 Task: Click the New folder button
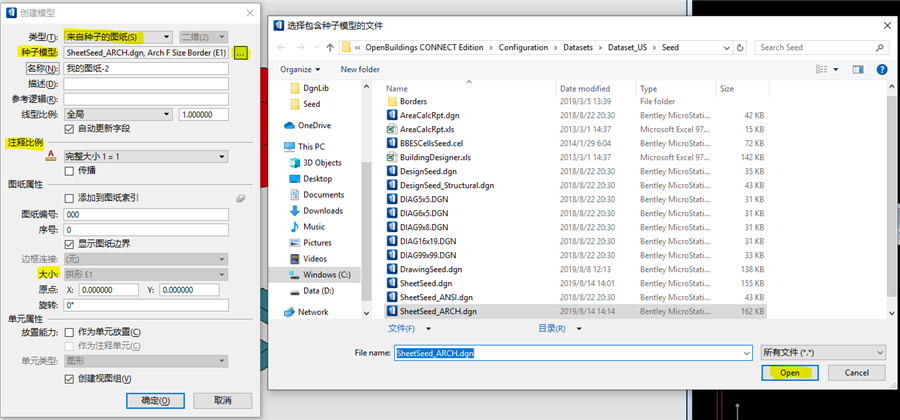click(360, 69)
